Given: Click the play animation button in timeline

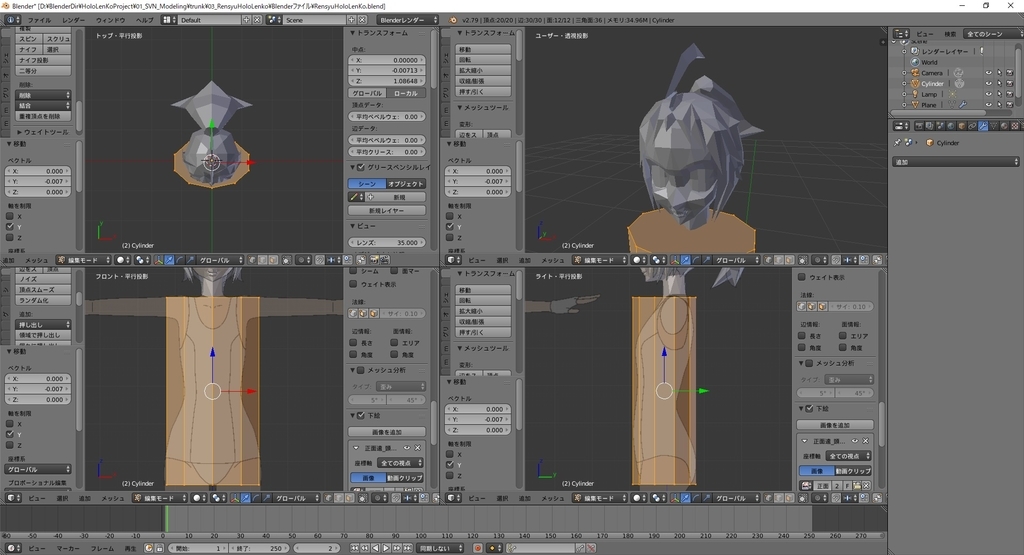Looking at the screenshot, I should 386,548.
